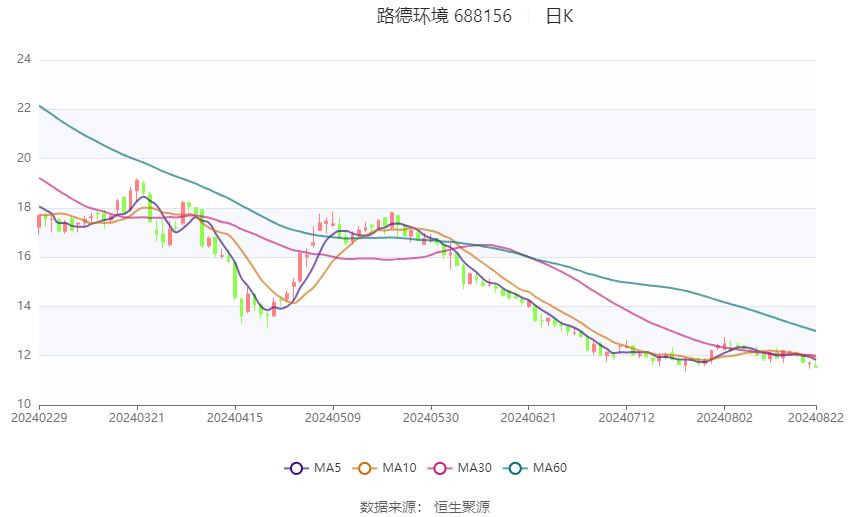Click the y-axis value 24
850x517 pixels.
(x=24, y=59)
